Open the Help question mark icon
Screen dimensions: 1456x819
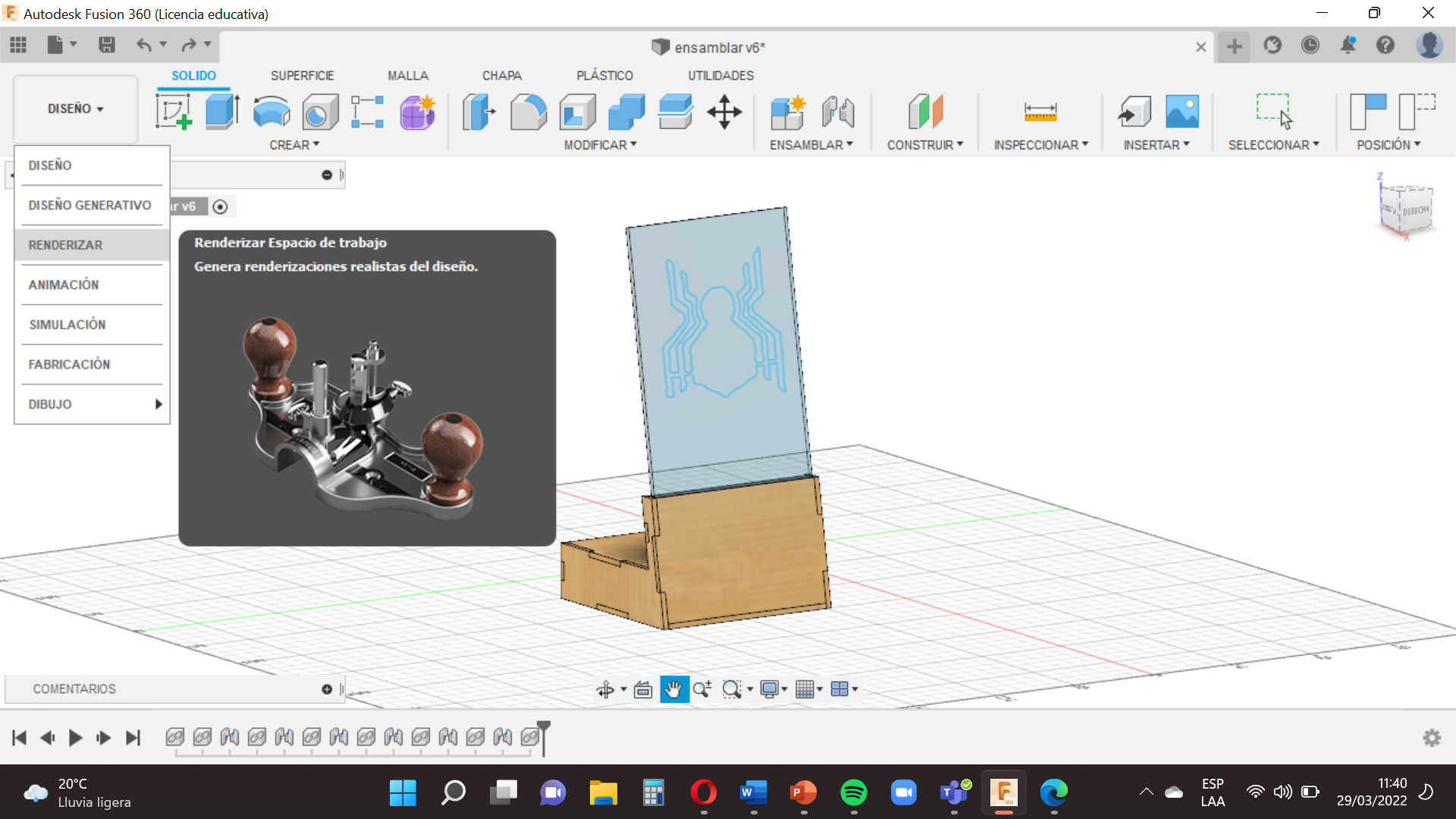pyautogui.click(x=1385, y=45)
